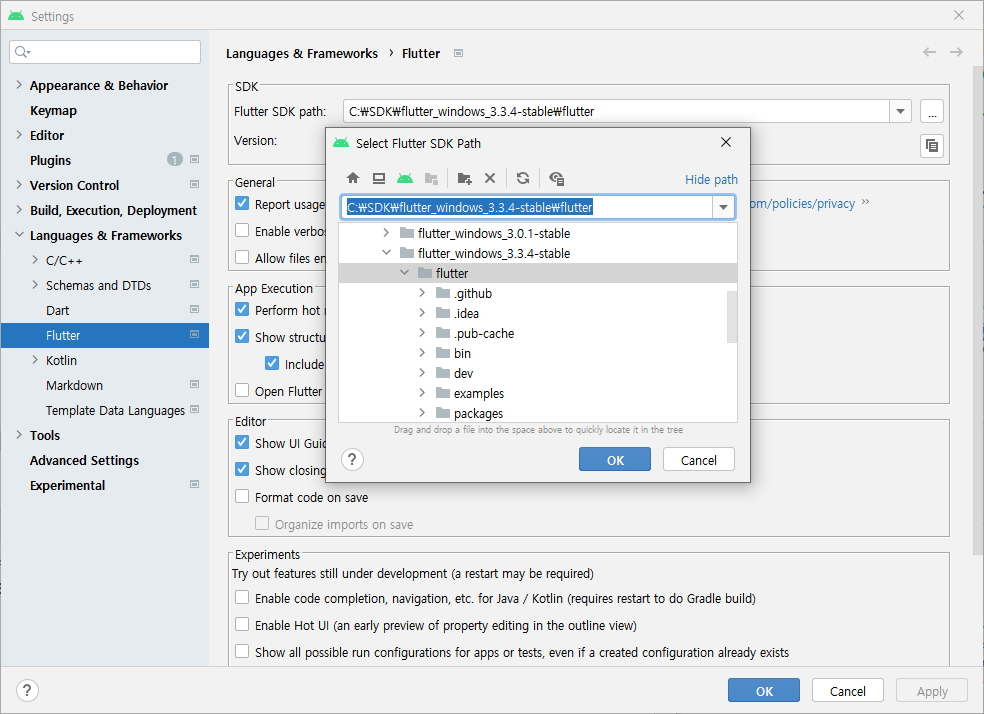The image size is (984, 714).
Task: Refresh the folder tree
Action: coord(523,178)
